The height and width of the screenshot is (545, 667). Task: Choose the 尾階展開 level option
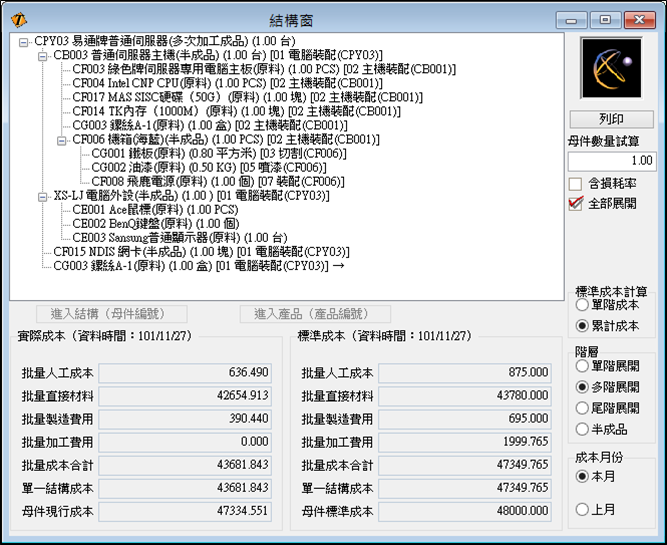coord(582,408)
